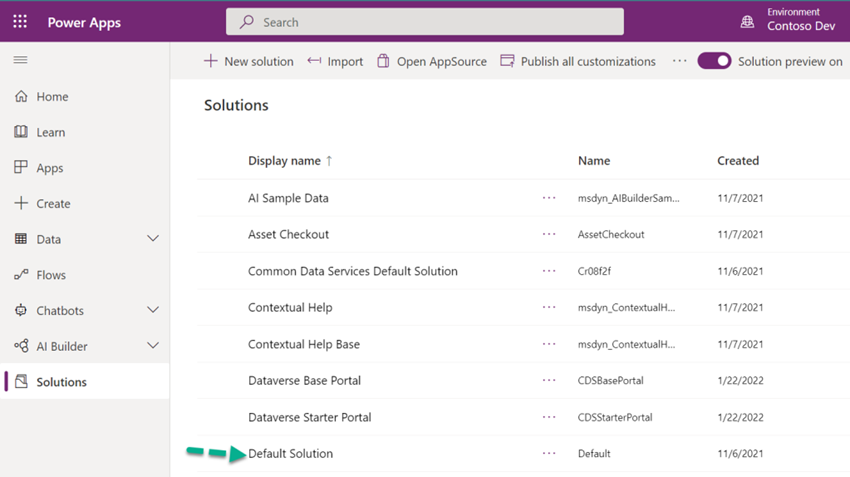This screenshot has height=477, width=850.
Task: Open the AI Sample Data solution
Action: point(288,198)
